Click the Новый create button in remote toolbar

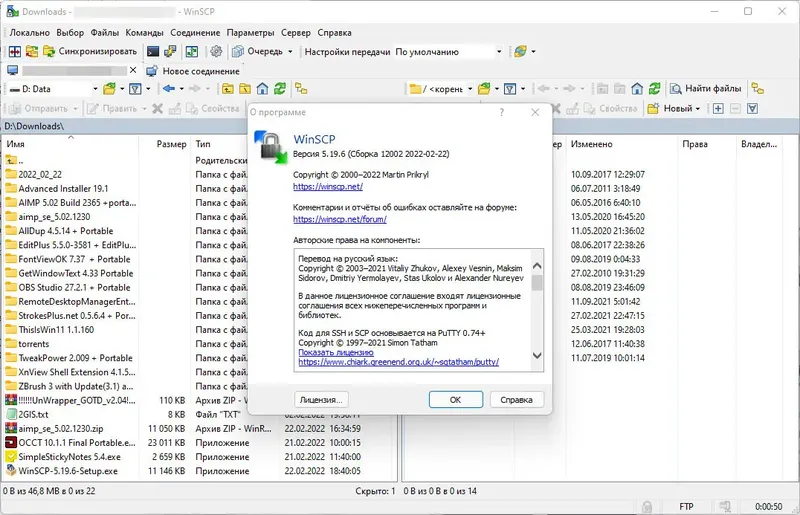[x=670, y=108]
